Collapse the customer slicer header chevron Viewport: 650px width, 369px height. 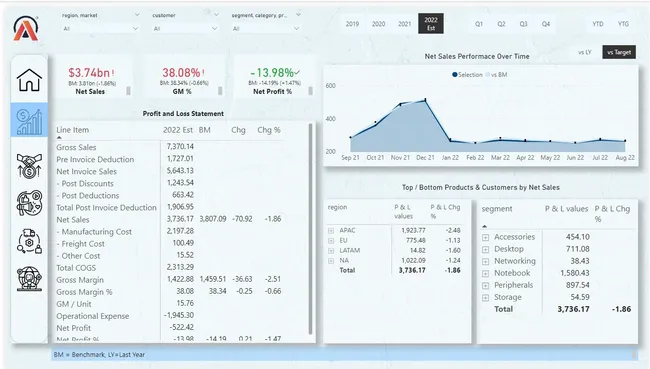coord(216,15)
